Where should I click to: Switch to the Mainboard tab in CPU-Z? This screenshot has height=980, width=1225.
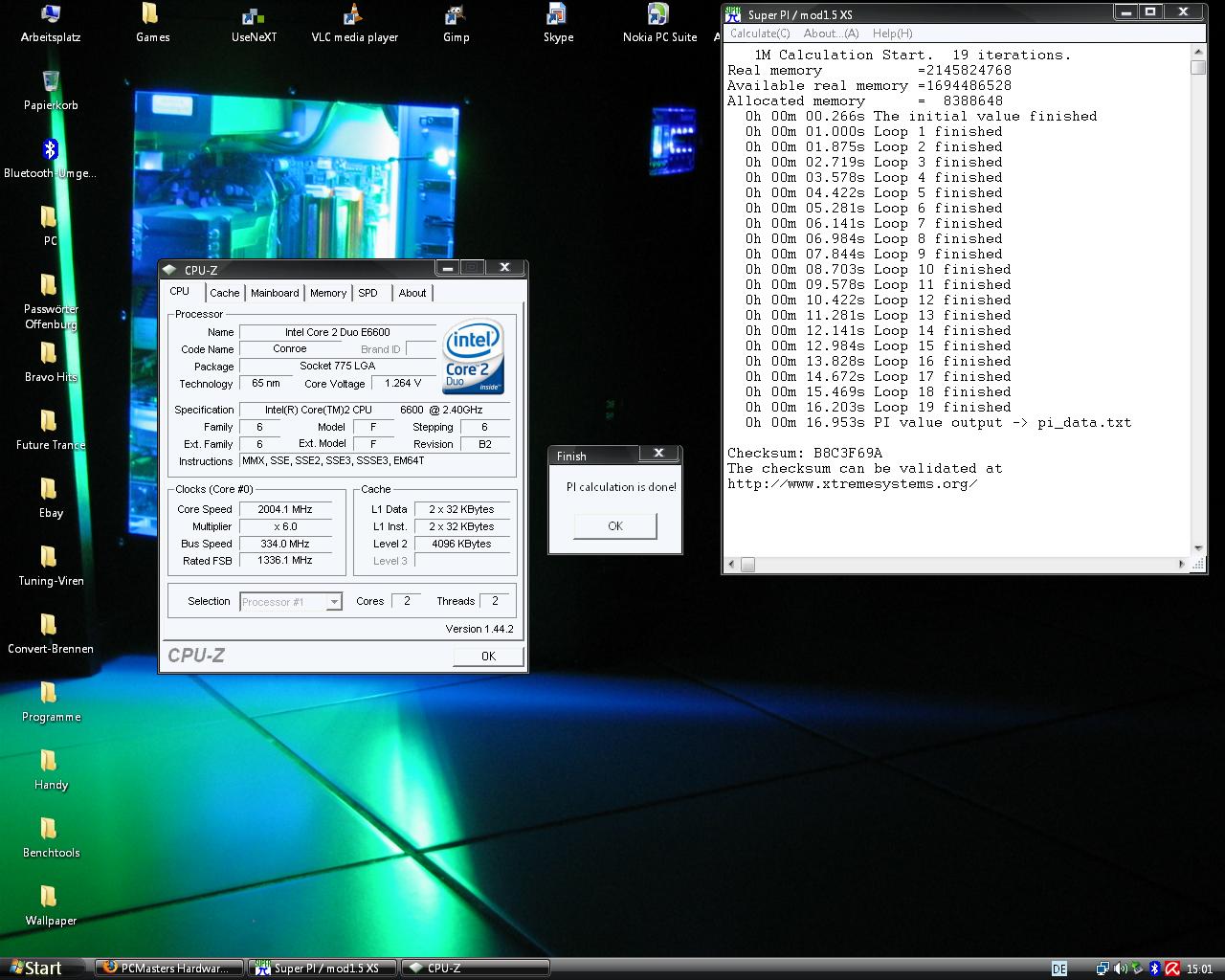275,293
